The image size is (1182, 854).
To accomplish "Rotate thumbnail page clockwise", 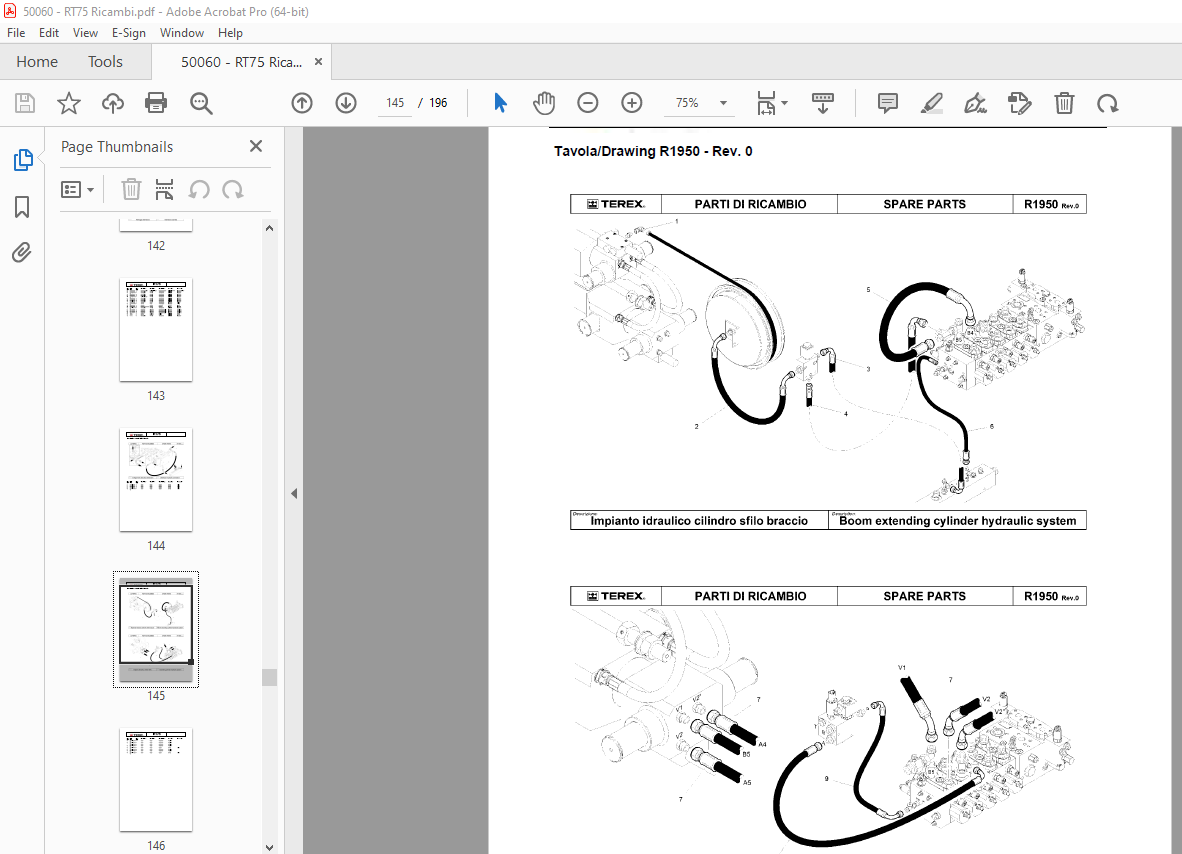I will (233, 189).
